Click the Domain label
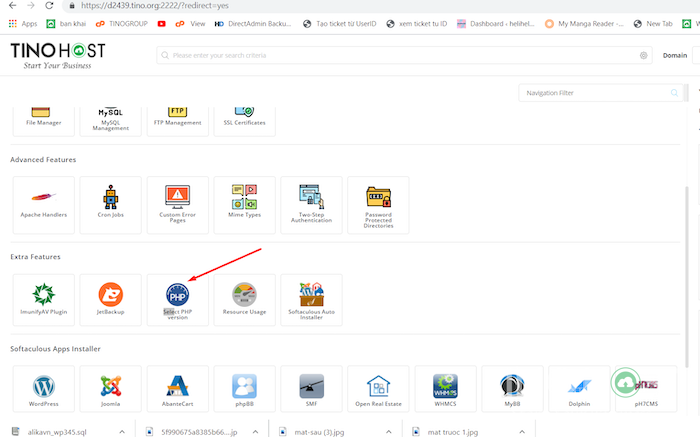700x437 pixels. click(x=675, y=55)
